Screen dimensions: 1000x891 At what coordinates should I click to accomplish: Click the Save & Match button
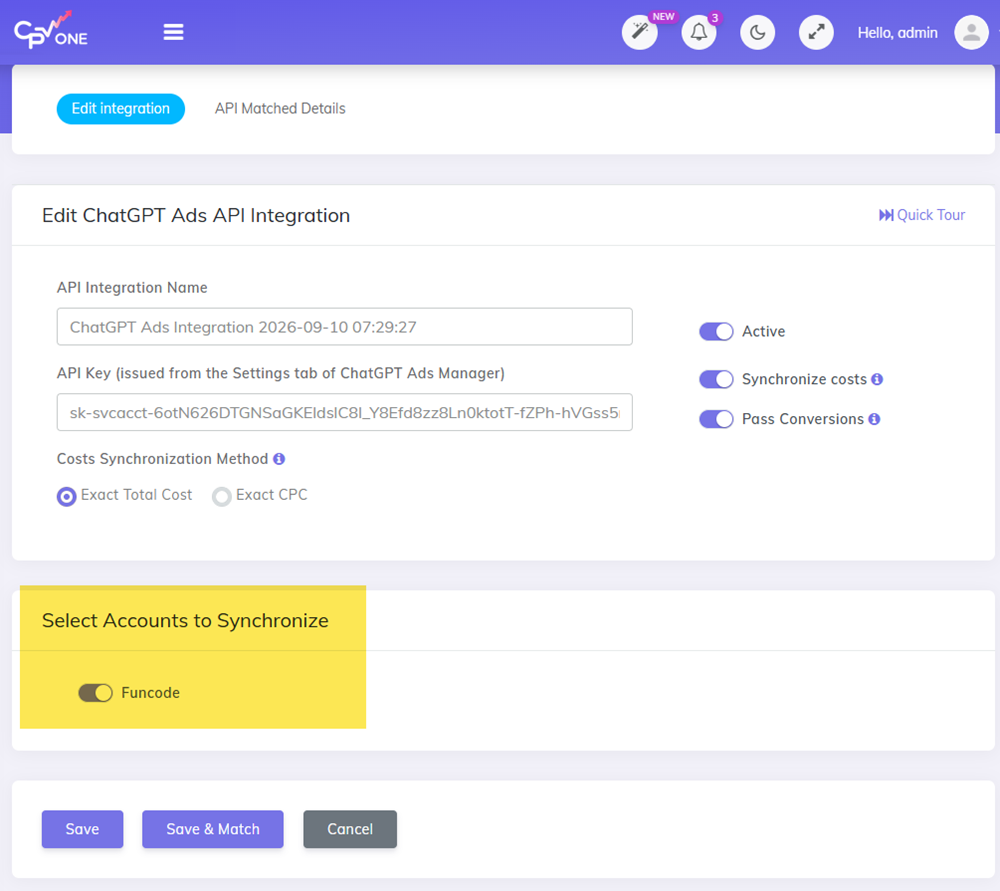pyautogui.click(x=212, y=829)
